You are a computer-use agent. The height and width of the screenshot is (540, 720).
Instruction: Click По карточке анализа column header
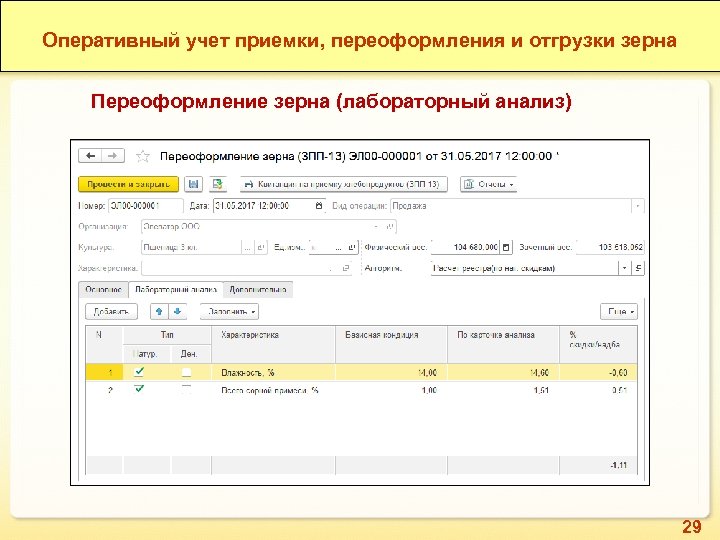(503, 344)
